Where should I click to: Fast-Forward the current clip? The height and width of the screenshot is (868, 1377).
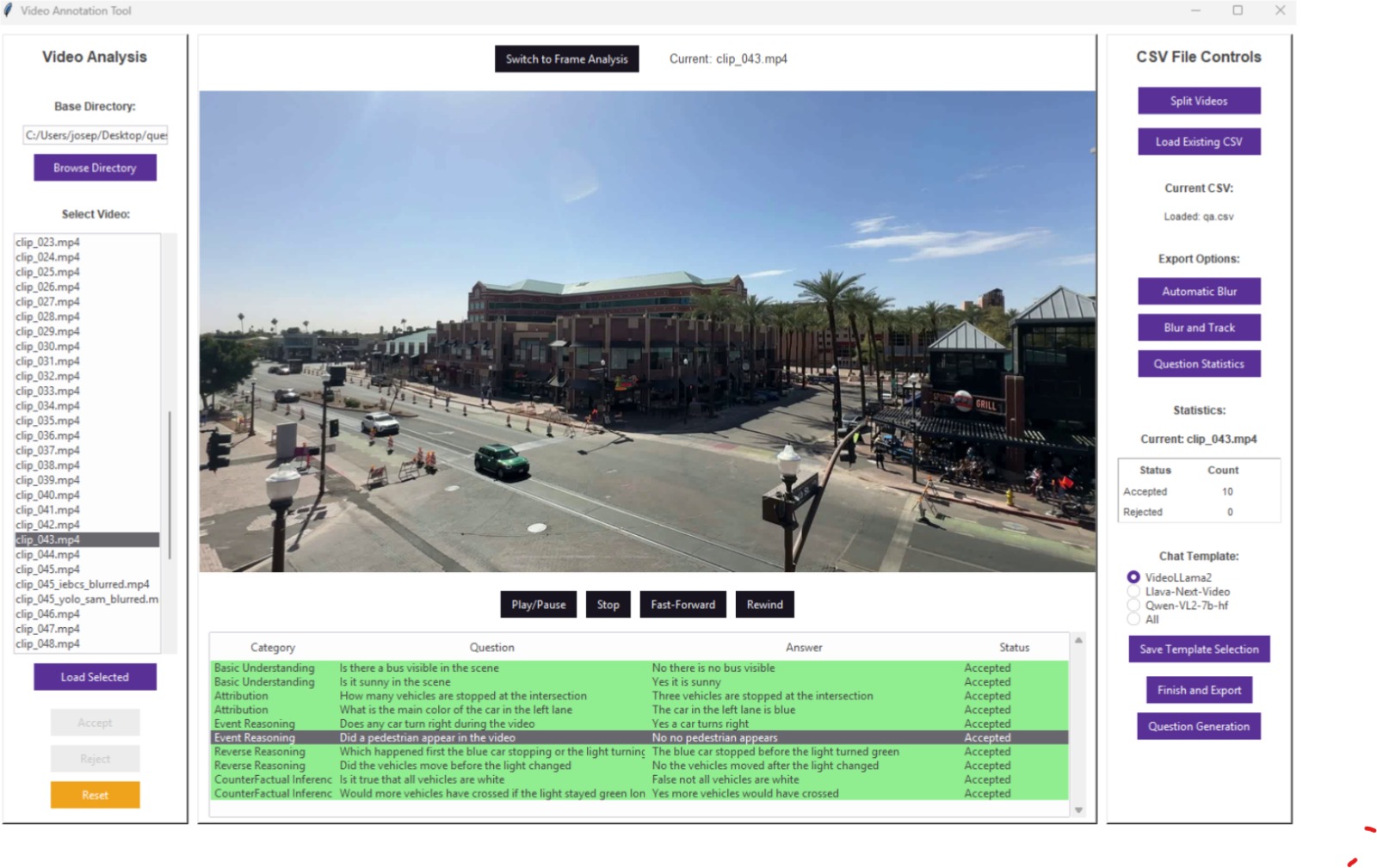click(x=682, y=605)
